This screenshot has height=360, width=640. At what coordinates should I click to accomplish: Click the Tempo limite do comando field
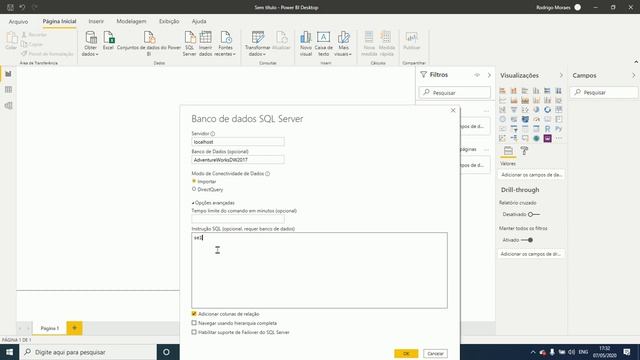(238, 219)
